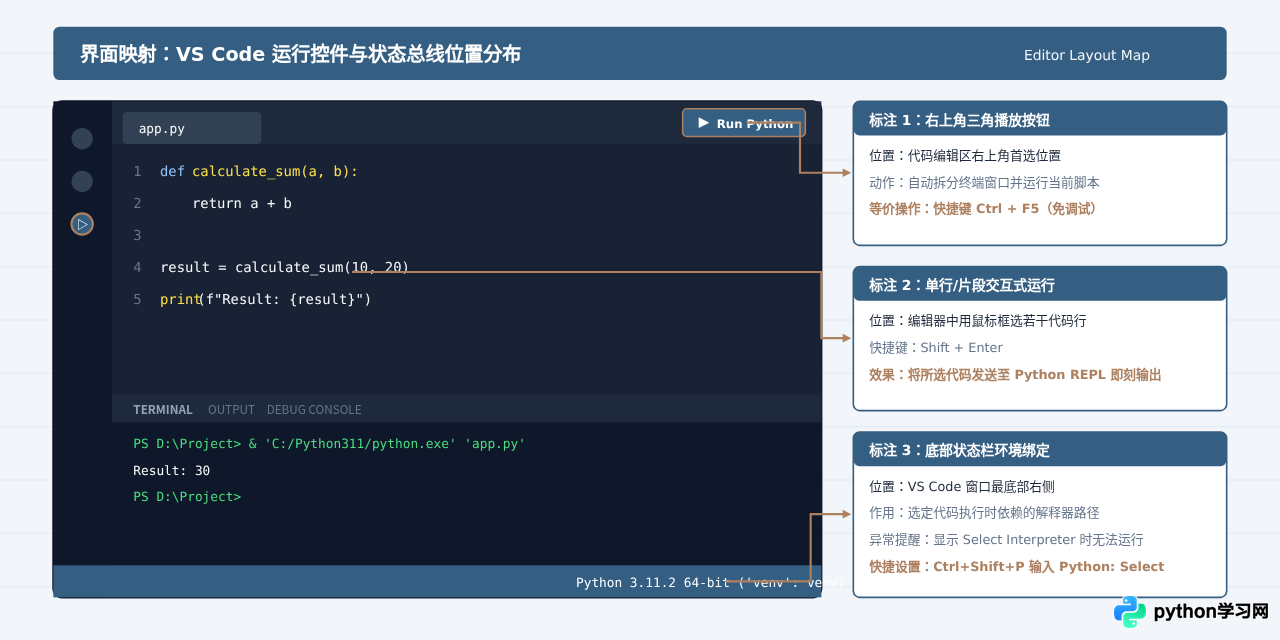Click the title '界面映射：VS Code 运行控件与状态总线位置分布'
Viewport: 1280px width, 640px height.
pyautogui.click(x=300, y=54)
